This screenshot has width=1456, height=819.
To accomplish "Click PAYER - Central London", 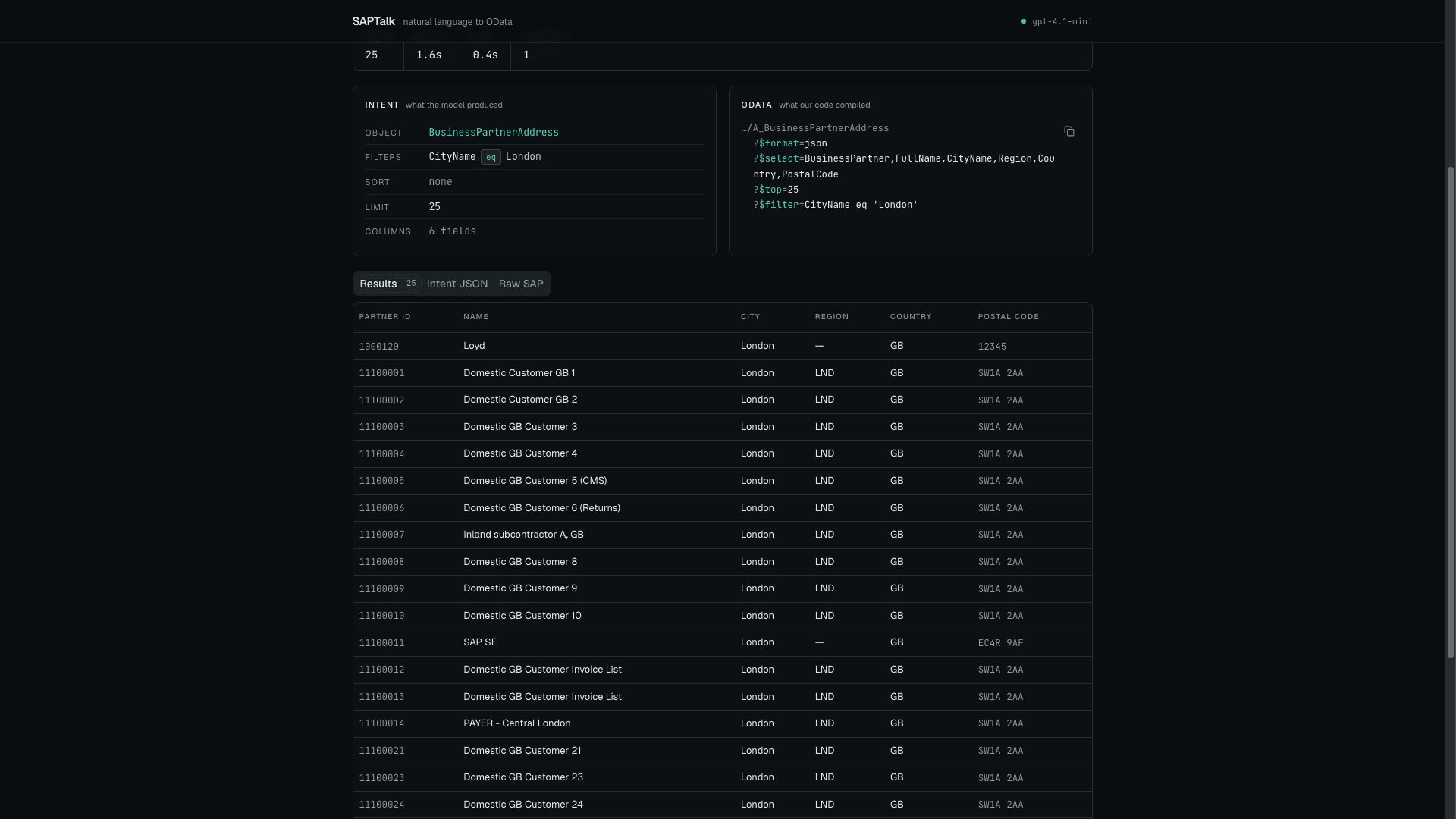I will pos(516,723).
